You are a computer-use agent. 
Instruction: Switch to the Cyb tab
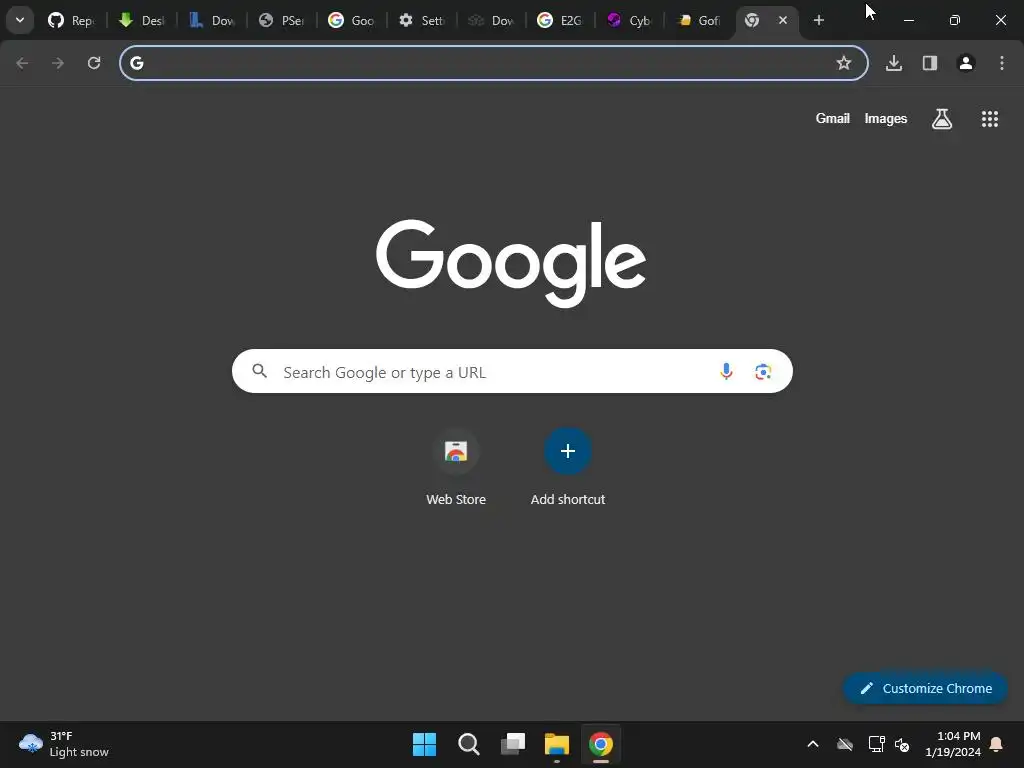(630, 20)
